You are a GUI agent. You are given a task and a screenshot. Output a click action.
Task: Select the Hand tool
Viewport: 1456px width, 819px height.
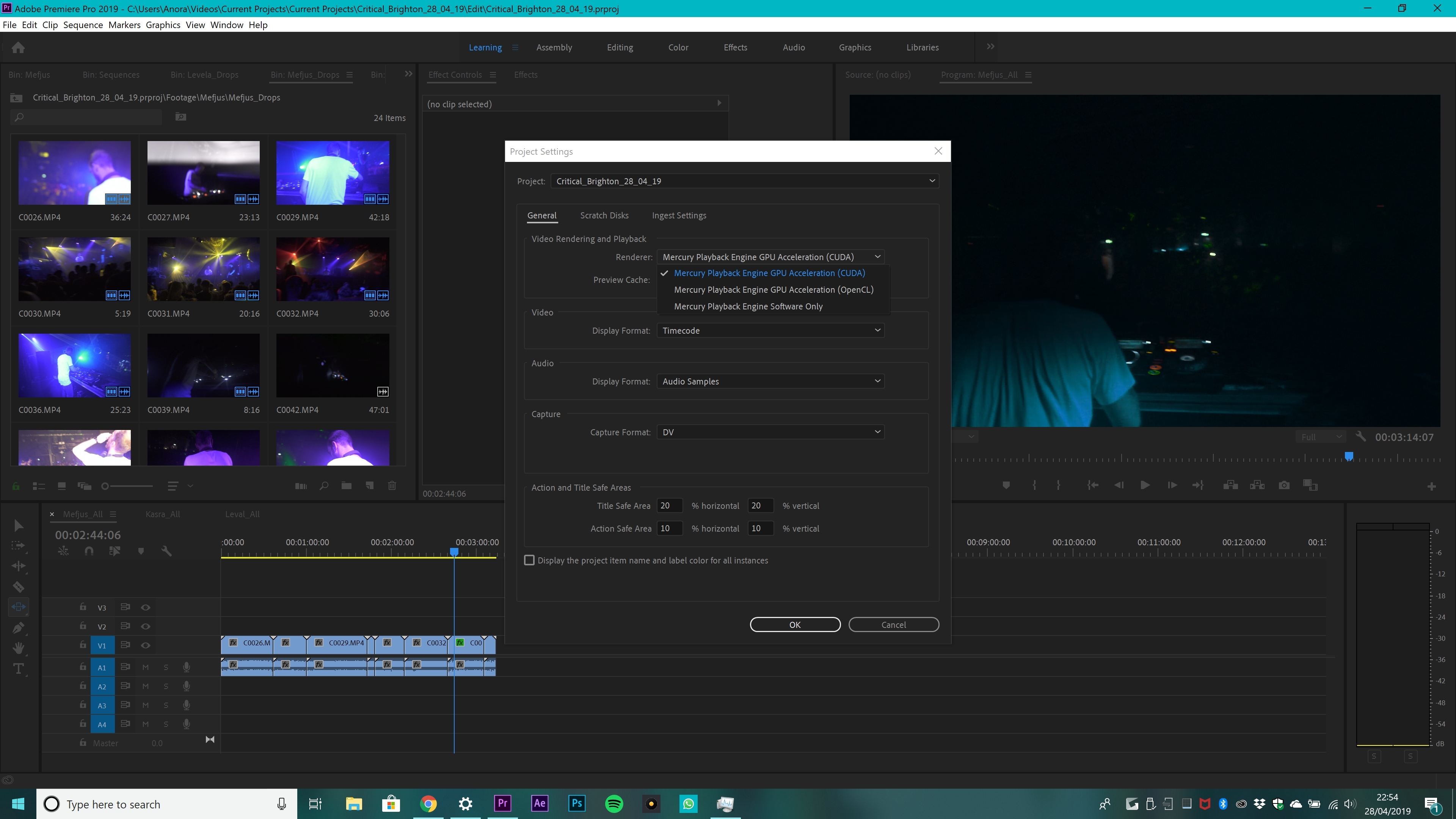click(x=18, y=648)
